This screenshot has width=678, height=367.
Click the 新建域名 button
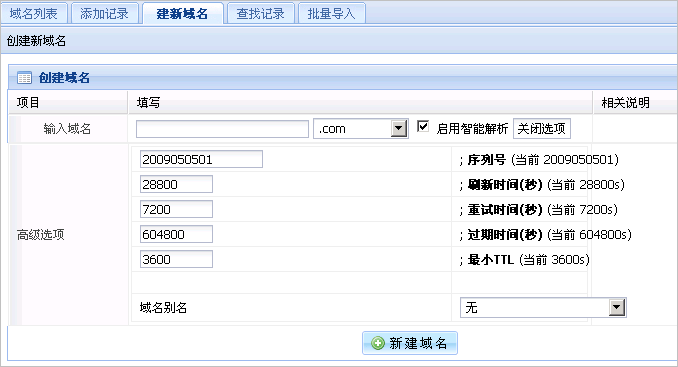[x=410, y=343]
